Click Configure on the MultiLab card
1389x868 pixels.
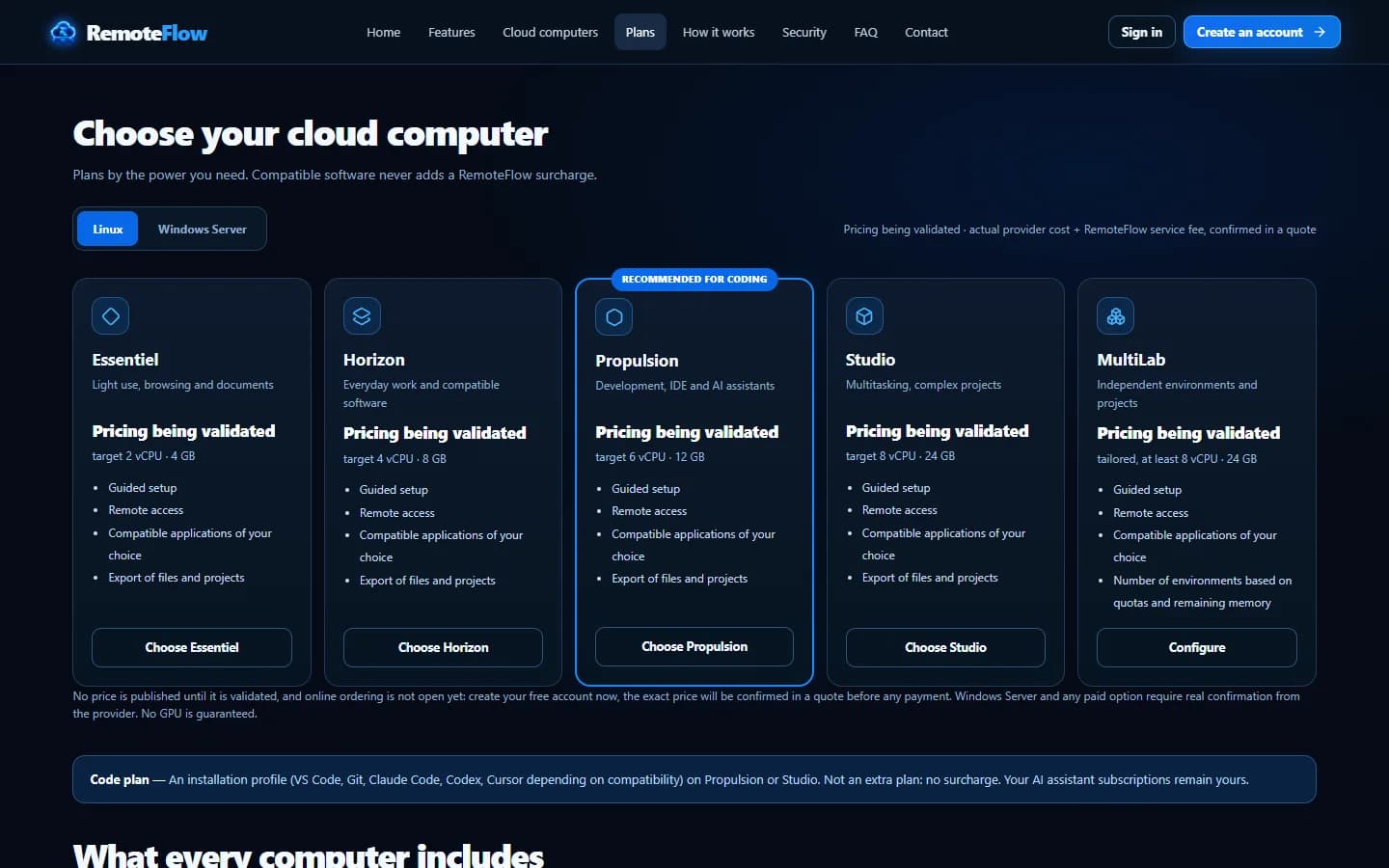point(1197,647)
